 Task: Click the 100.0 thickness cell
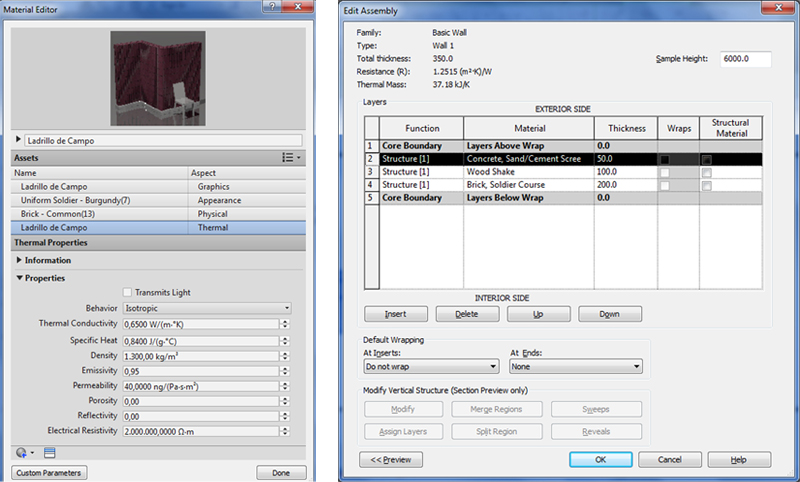point(626,172)
